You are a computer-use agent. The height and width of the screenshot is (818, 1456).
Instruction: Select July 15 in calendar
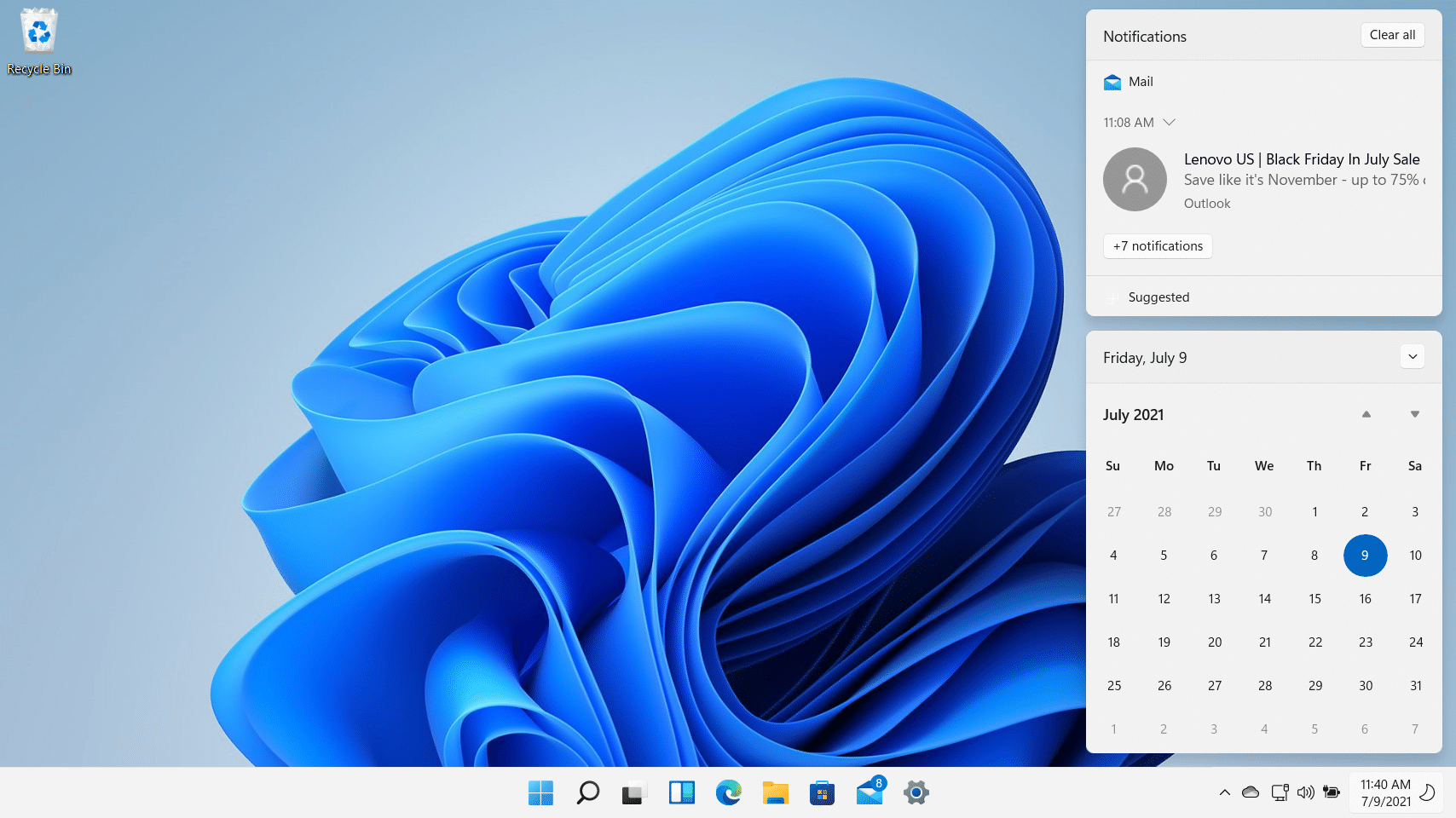pos(1314,599)
